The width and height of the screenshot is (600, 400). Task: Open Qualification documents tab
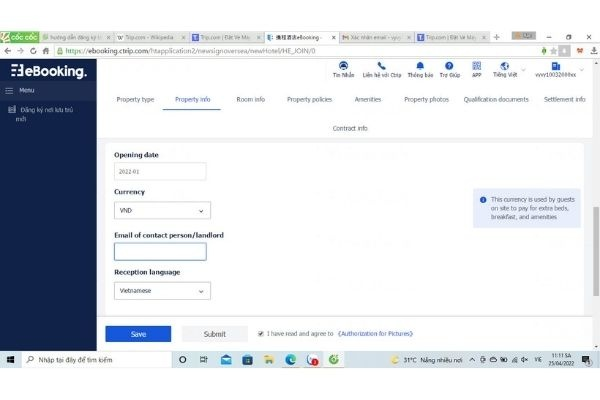tap(496, 100)
